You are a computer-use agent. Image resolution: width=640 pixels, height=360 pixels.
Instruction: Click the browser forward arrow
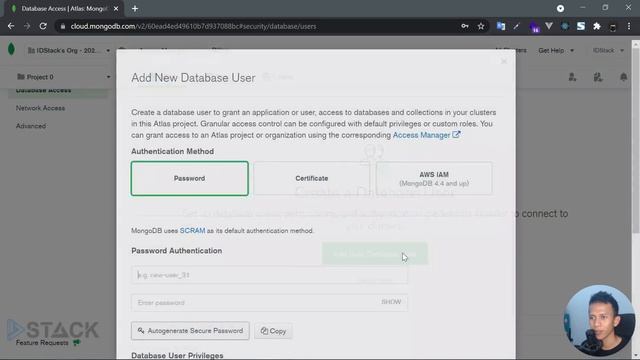click(27, 26)
